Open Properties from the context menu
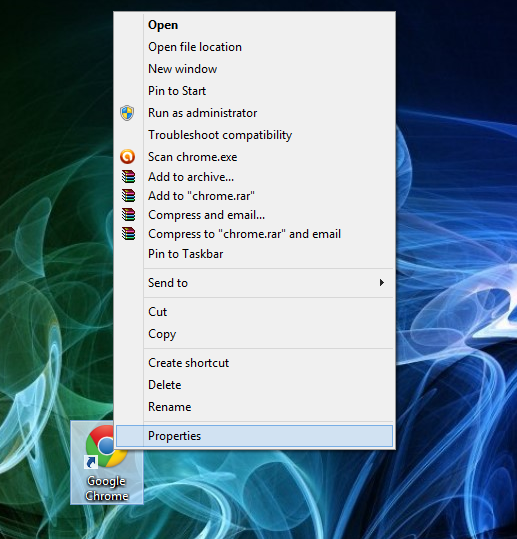 click(x=254, y=436)
